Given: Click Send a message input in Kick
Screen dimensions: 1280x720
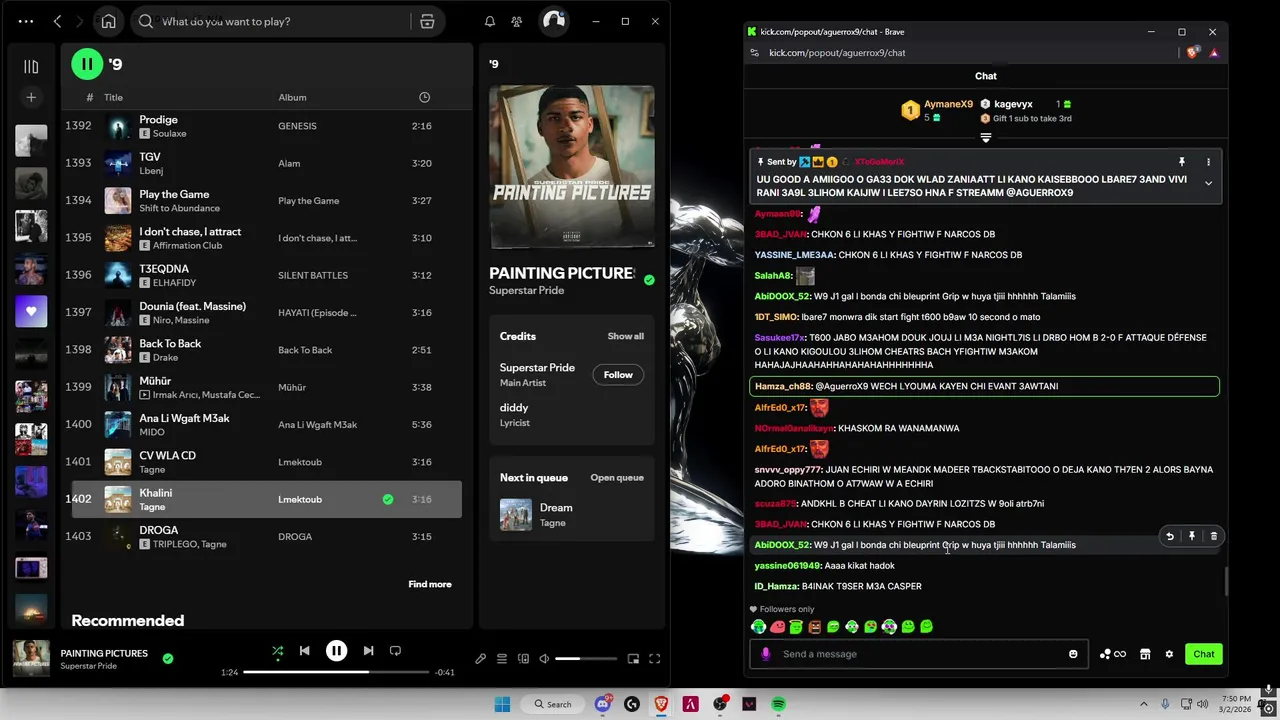Looking at the screenshot, I should click(x=918, y=654).
